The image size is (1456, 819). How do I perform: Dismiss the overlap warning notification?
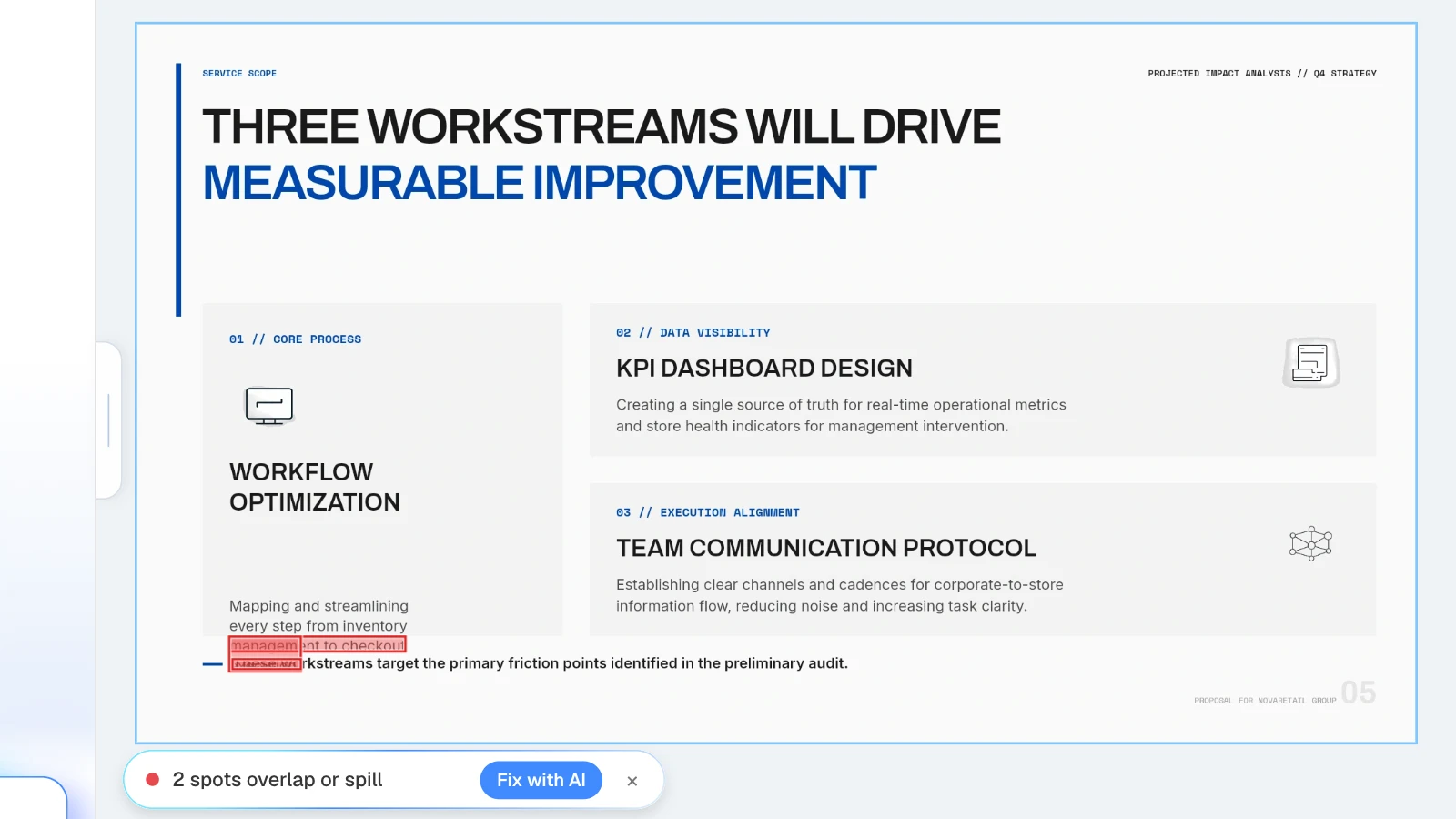pyautogui.click(x=632, y=781)
